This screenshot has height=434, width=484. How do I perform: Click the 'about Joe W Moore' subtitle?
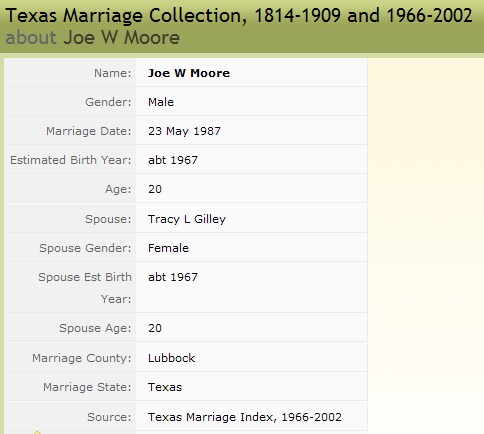(x=93, y=37)
